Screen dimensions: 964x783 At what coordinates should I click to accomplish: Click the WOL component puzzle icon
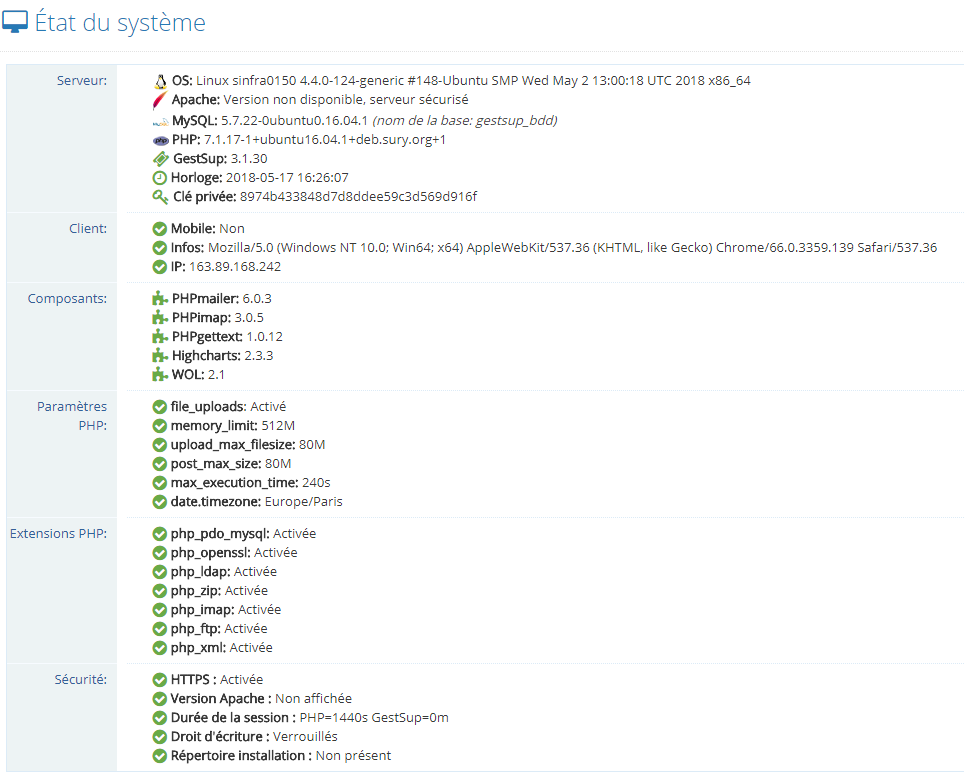tap(160, 375)
